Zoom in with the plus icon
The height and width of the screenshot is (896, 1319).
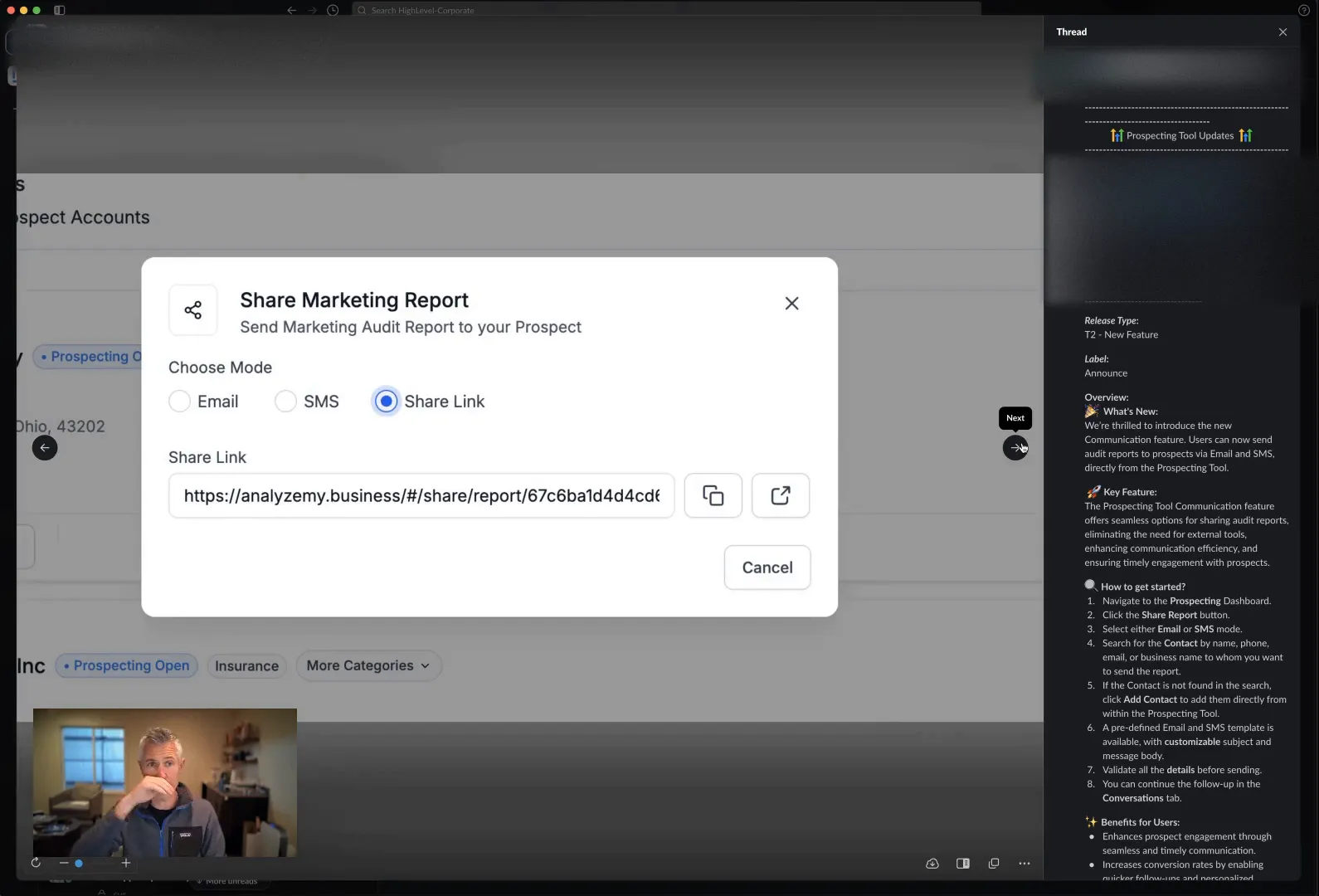click(x=126, y=863)
